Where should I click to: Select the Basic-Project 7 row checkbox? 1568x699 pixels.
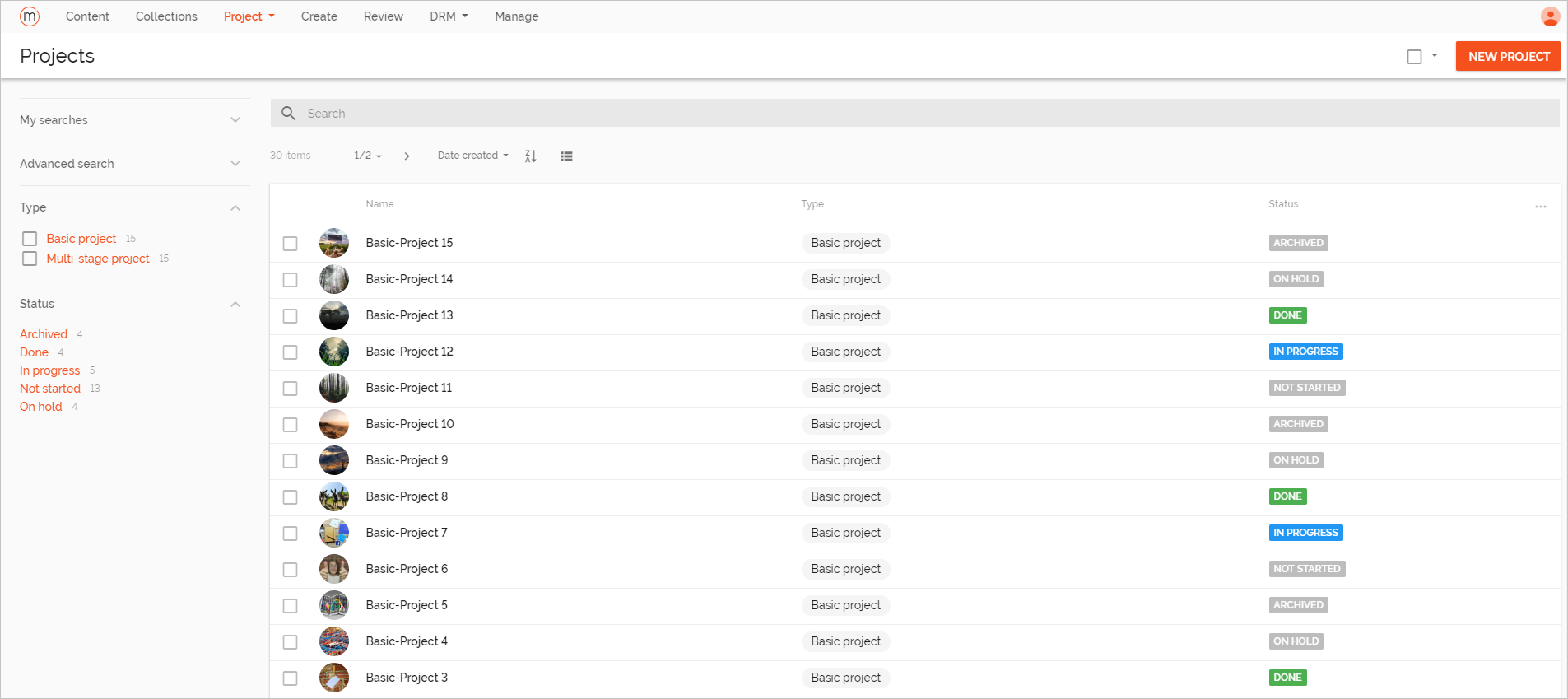click(290, 534)
